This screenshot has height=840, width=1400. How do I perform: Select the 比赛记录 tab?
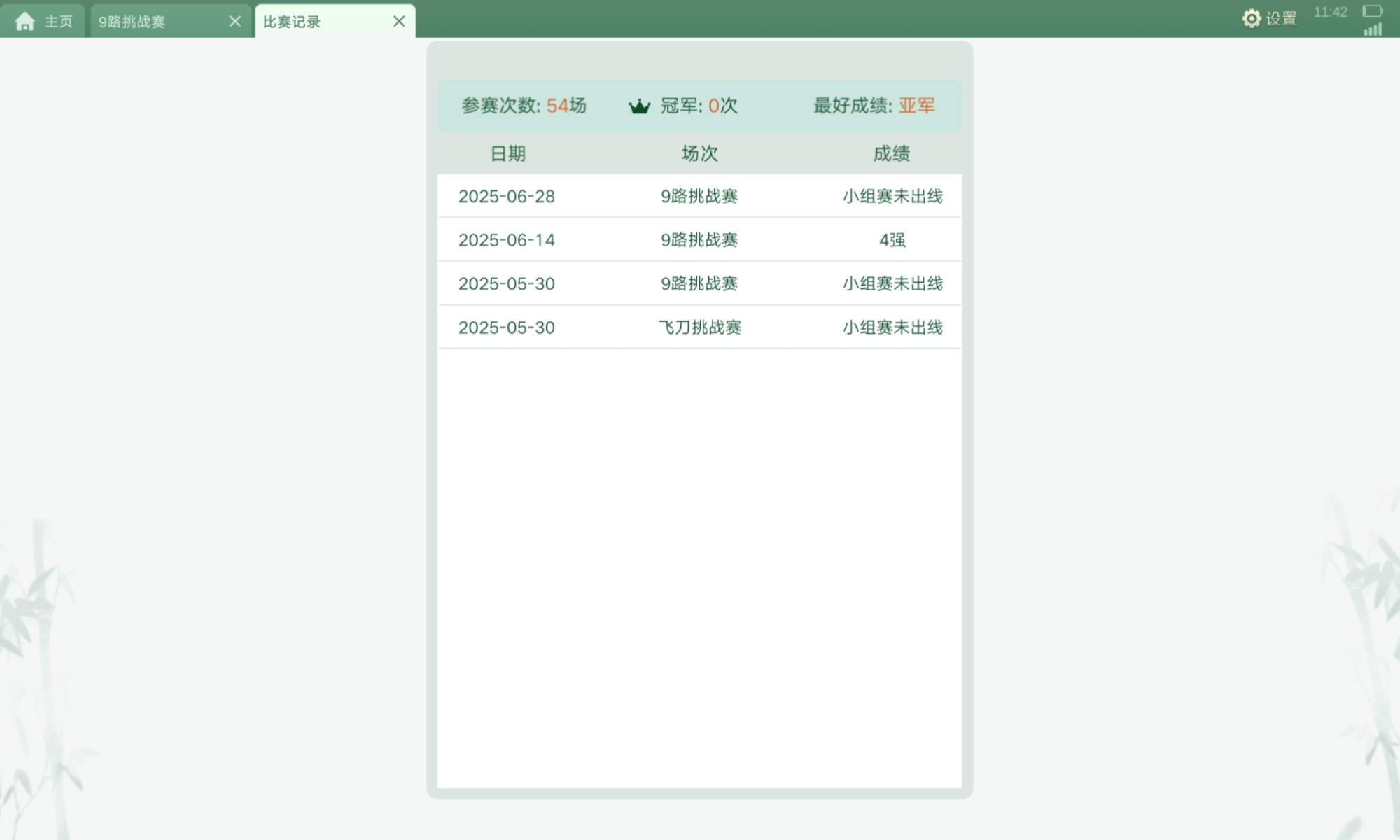pos(292,22)
